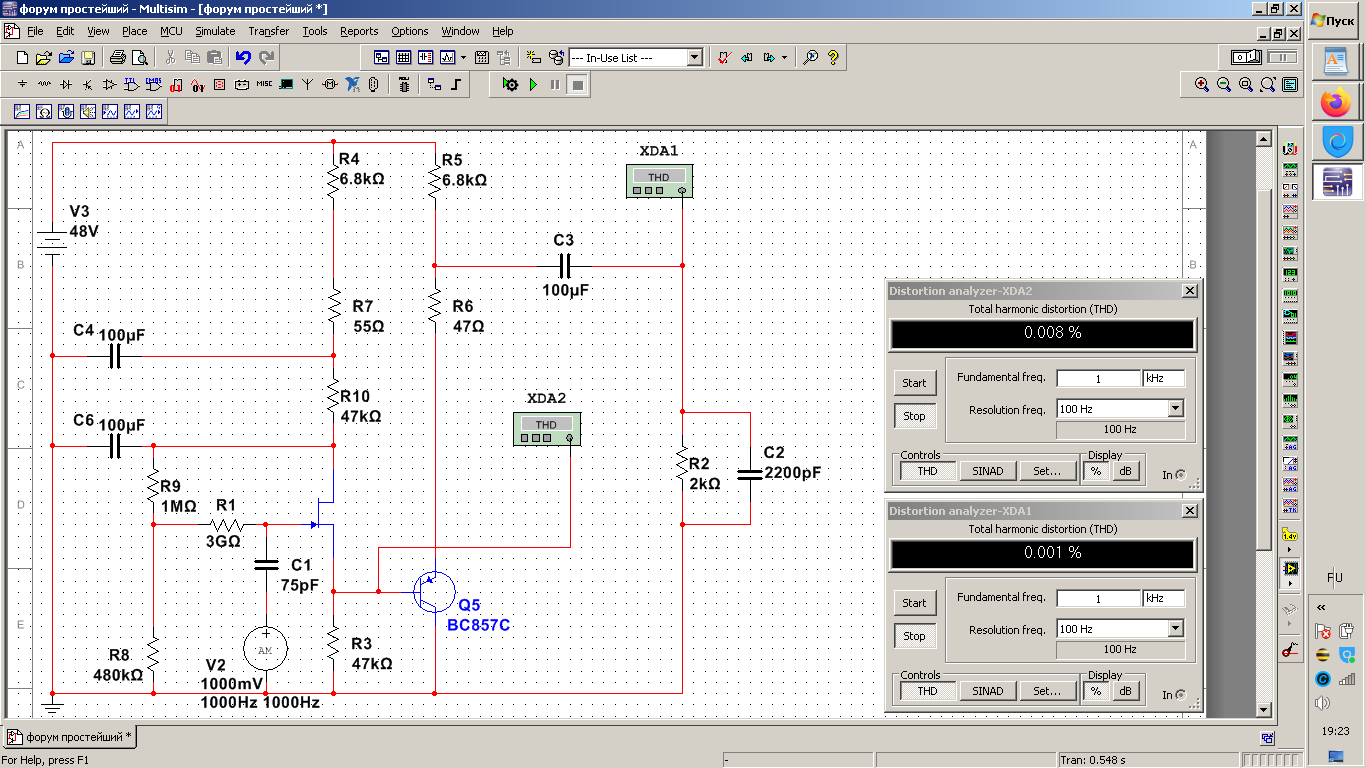The height and width of the screenshot is (768, 1366).
Task: Open the Grapher icon
Action: tap(447, 58)
